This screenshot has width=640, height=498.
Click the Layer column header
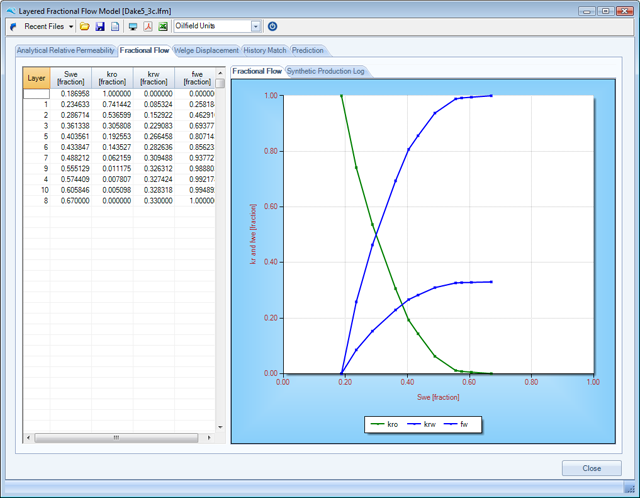pos(36,78)
